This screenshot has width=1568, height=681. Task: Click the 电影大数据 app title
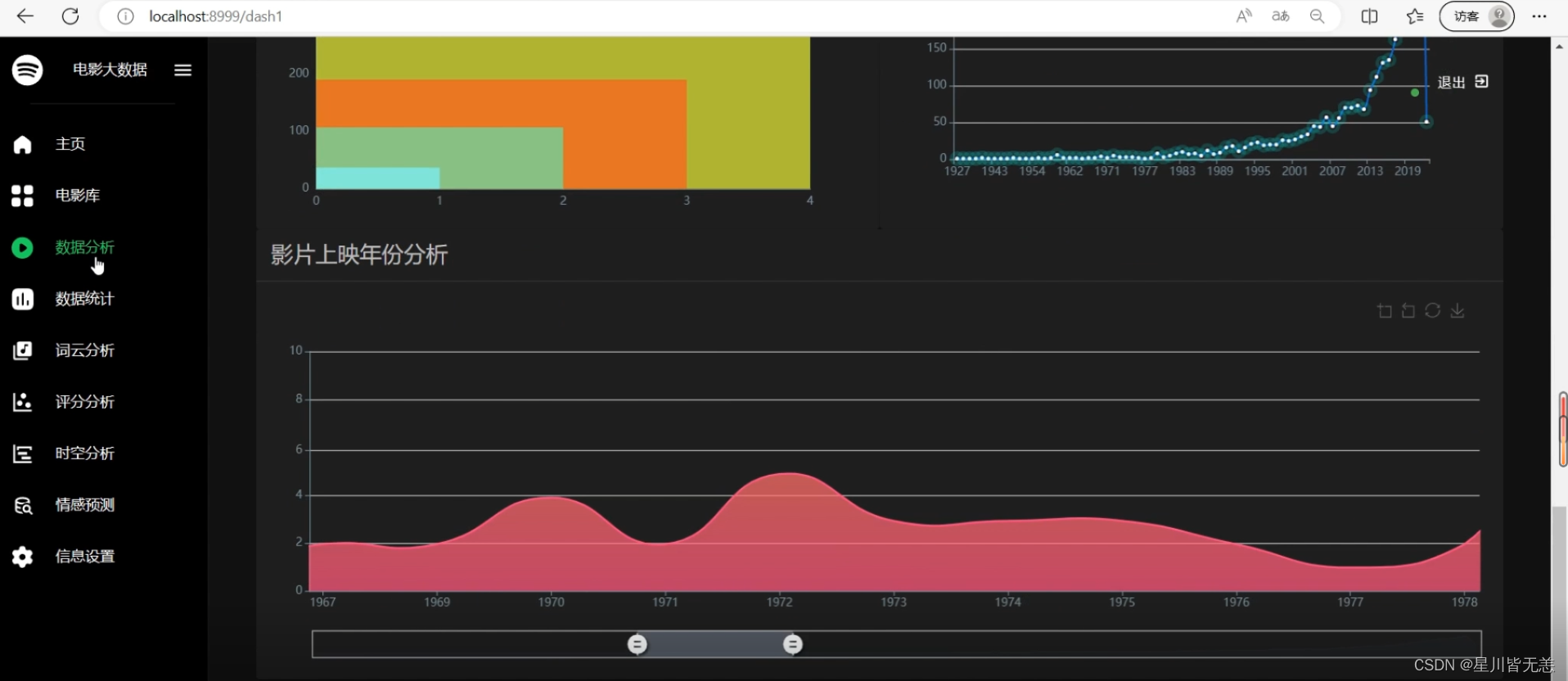tap(110, 70)
